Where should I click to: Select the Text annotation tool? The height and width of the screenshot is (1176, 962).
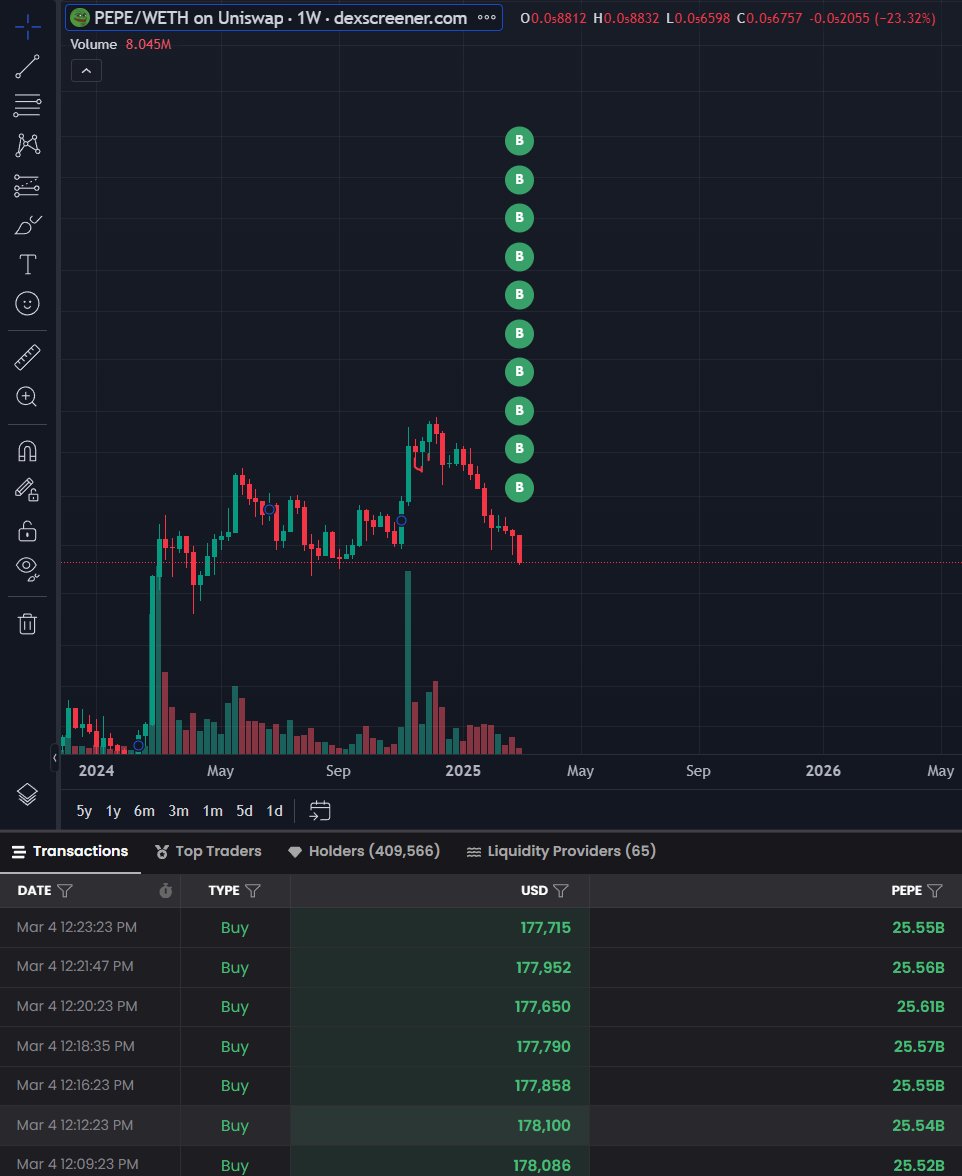[27, 264]
